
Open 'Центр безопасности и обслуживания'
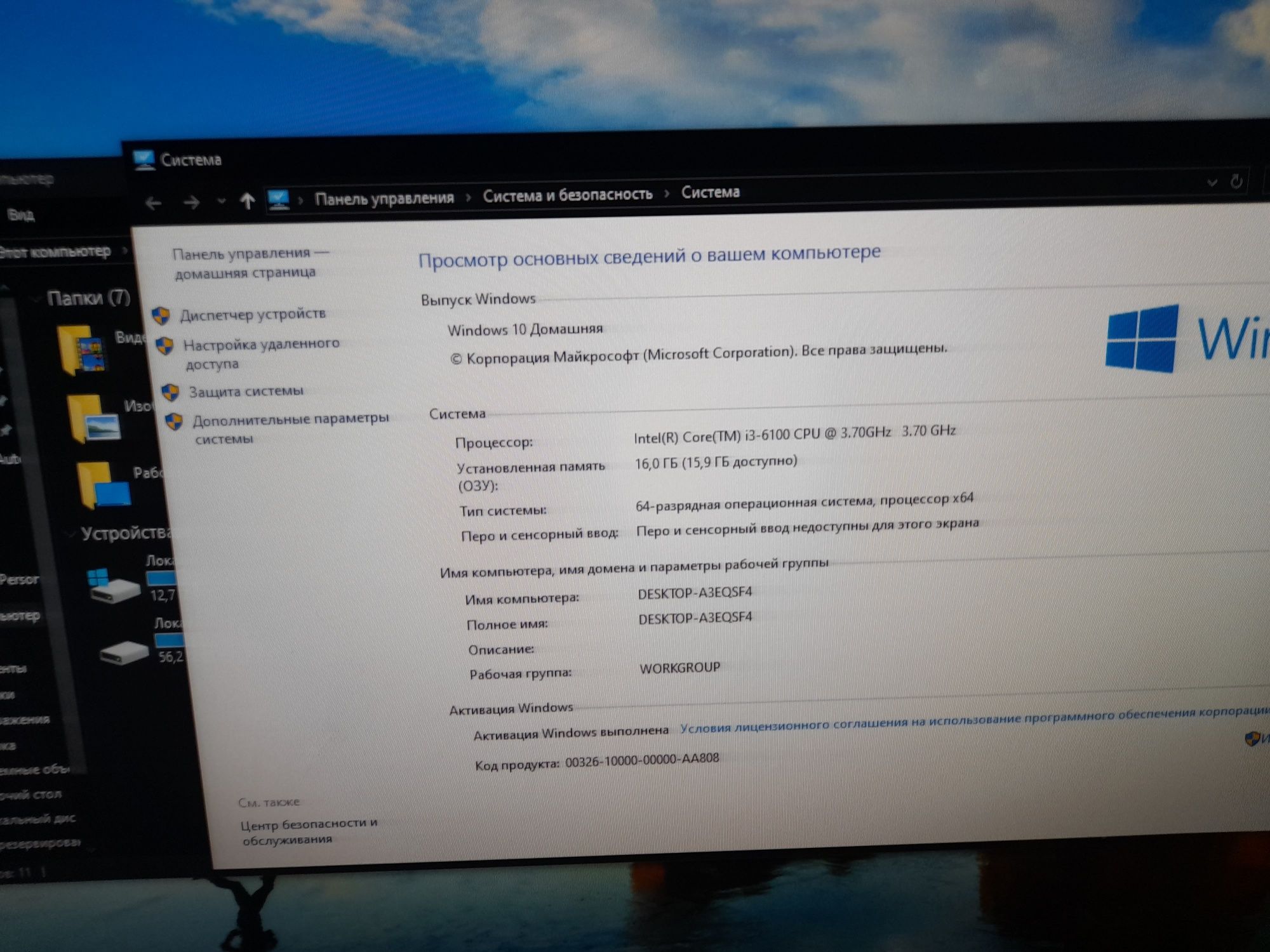(x=309, y=831)
